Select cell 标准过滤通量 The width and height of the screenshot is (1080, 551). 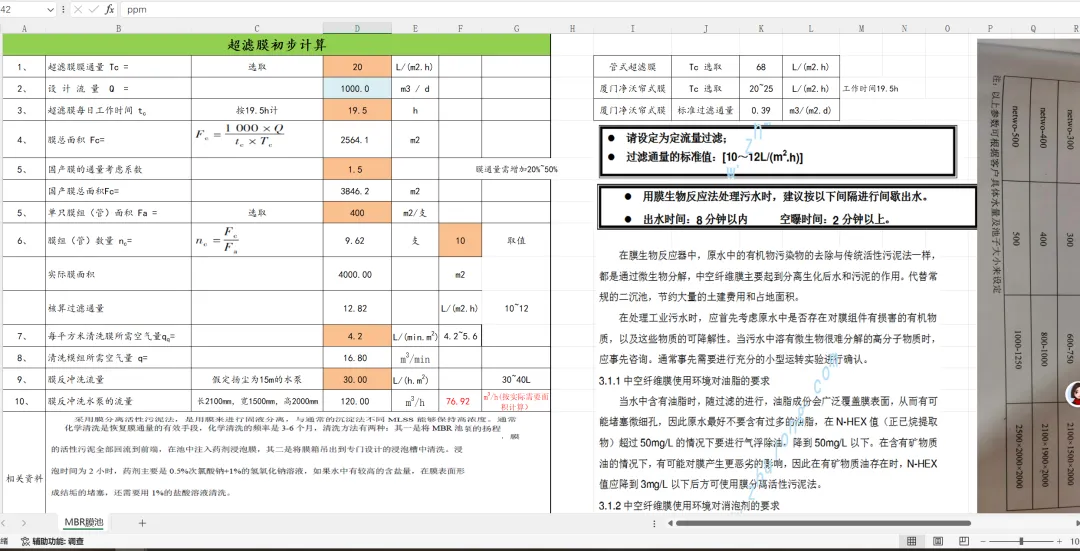pyautogui.click(x=705, y=110)
